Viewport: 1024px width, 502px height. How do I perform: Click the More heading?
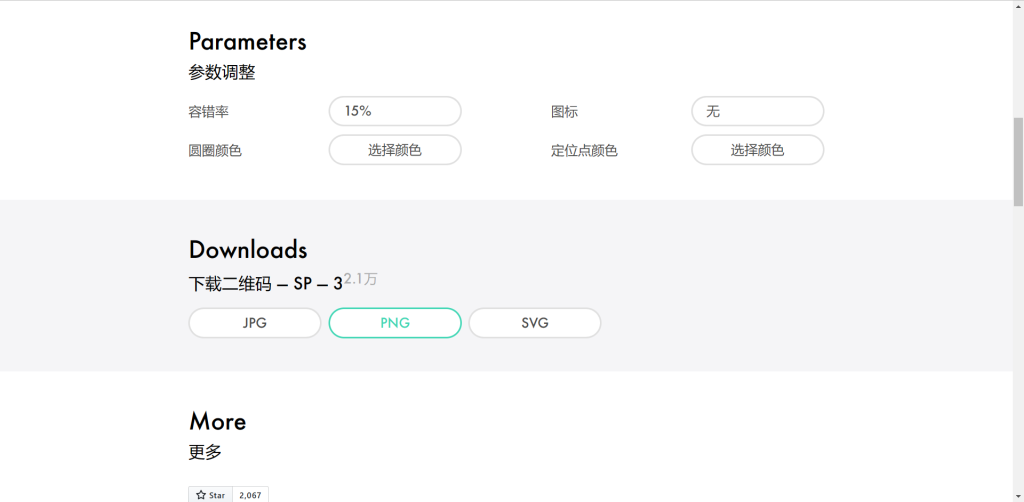(217, 421)
